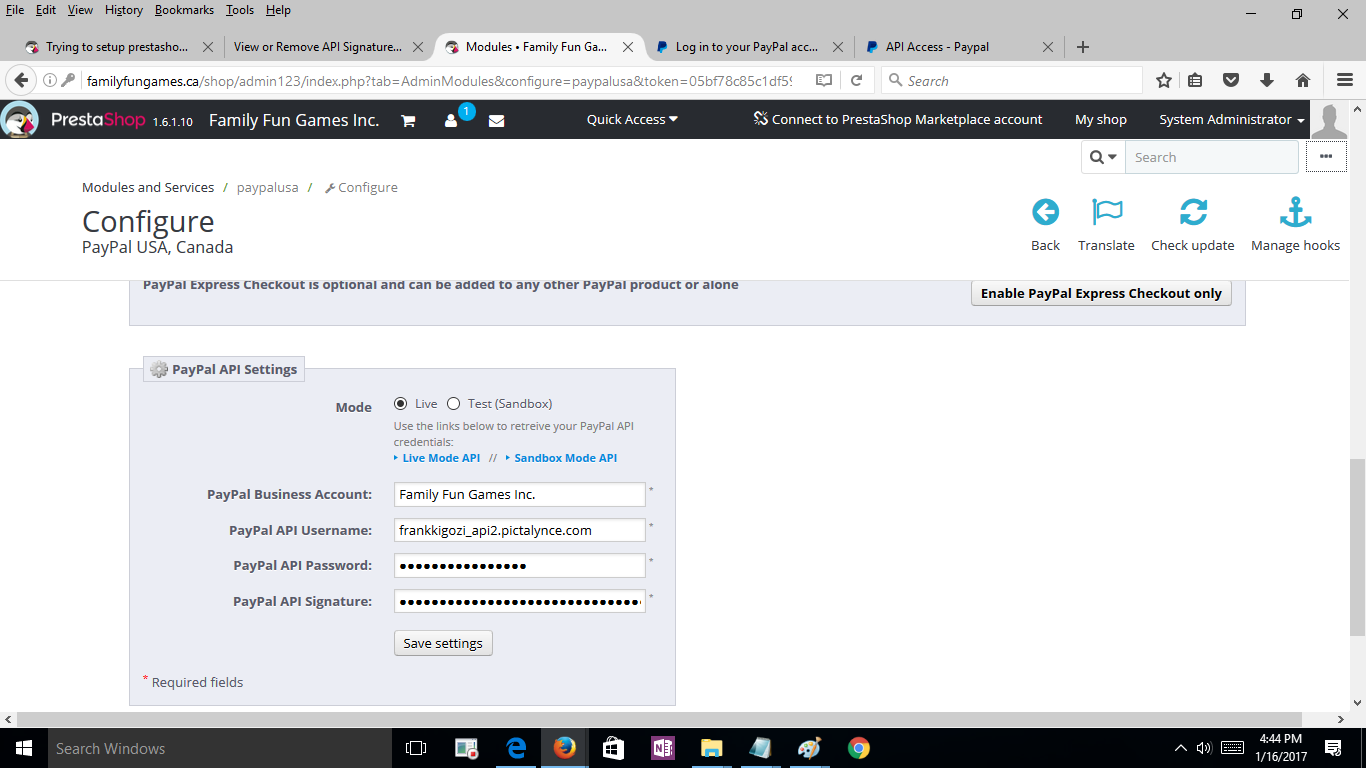1366x768 pixels.
Task: Click Enable PayPal Express Checkout only
Action: pyautogui.click(x=1101, y=293)
